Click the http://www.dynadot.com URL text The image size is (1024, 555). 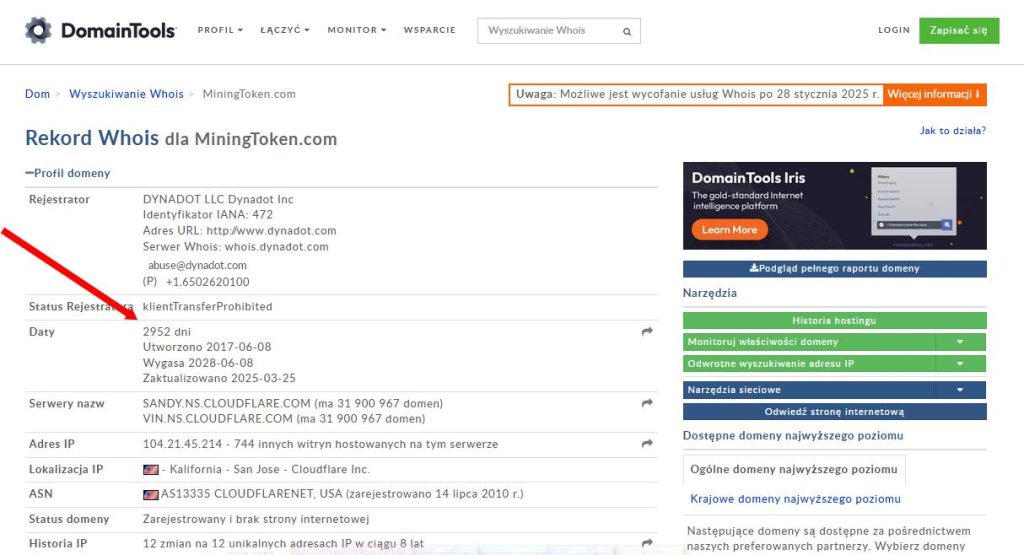tap(272, 230)
